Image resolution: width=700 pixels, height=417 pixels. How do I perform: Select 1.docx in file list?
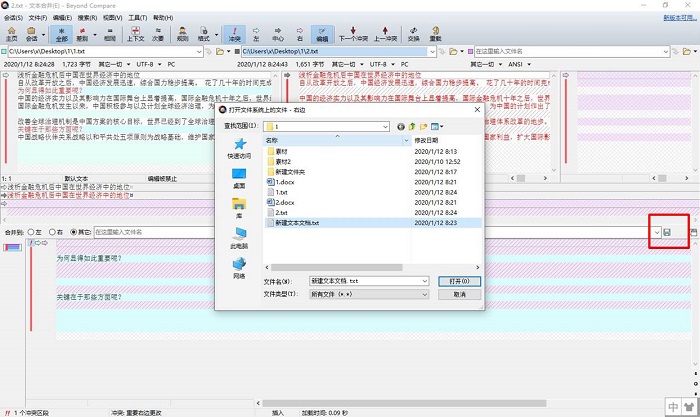click(285, 182)
